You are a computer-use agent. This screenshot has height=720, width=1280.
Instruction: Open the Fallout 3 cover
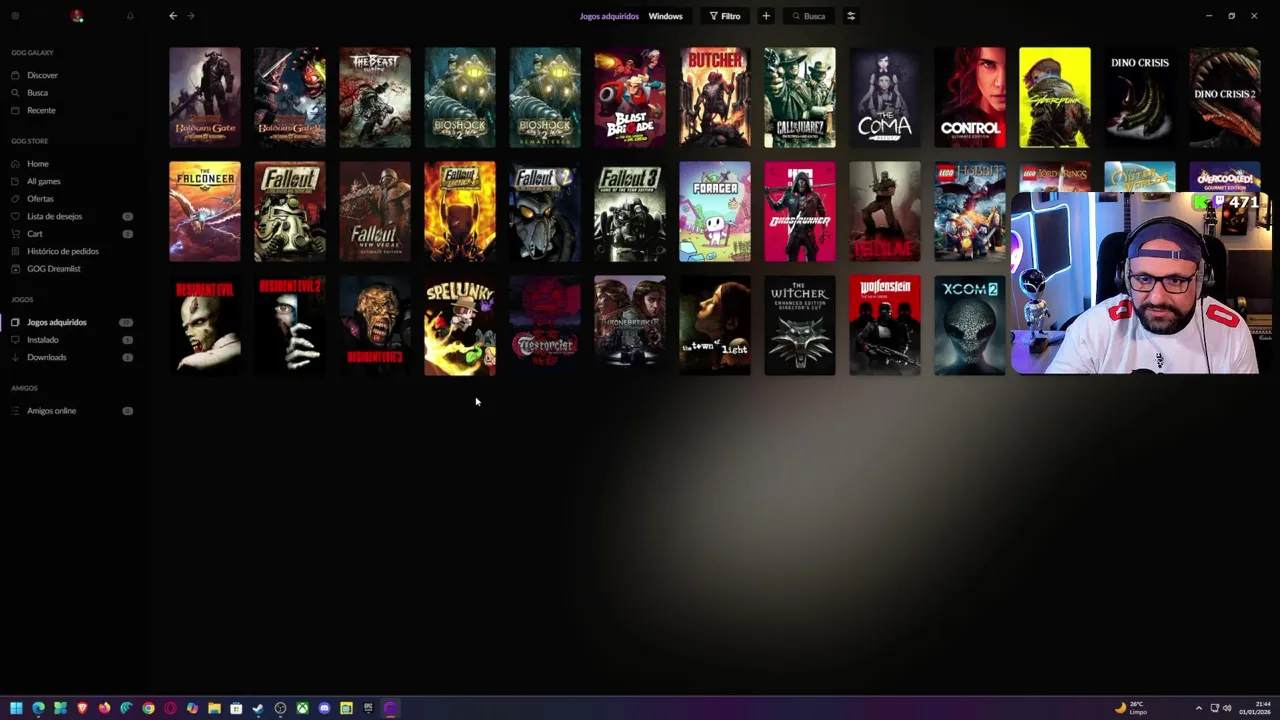pyautogui.click(x=630, y=211)
